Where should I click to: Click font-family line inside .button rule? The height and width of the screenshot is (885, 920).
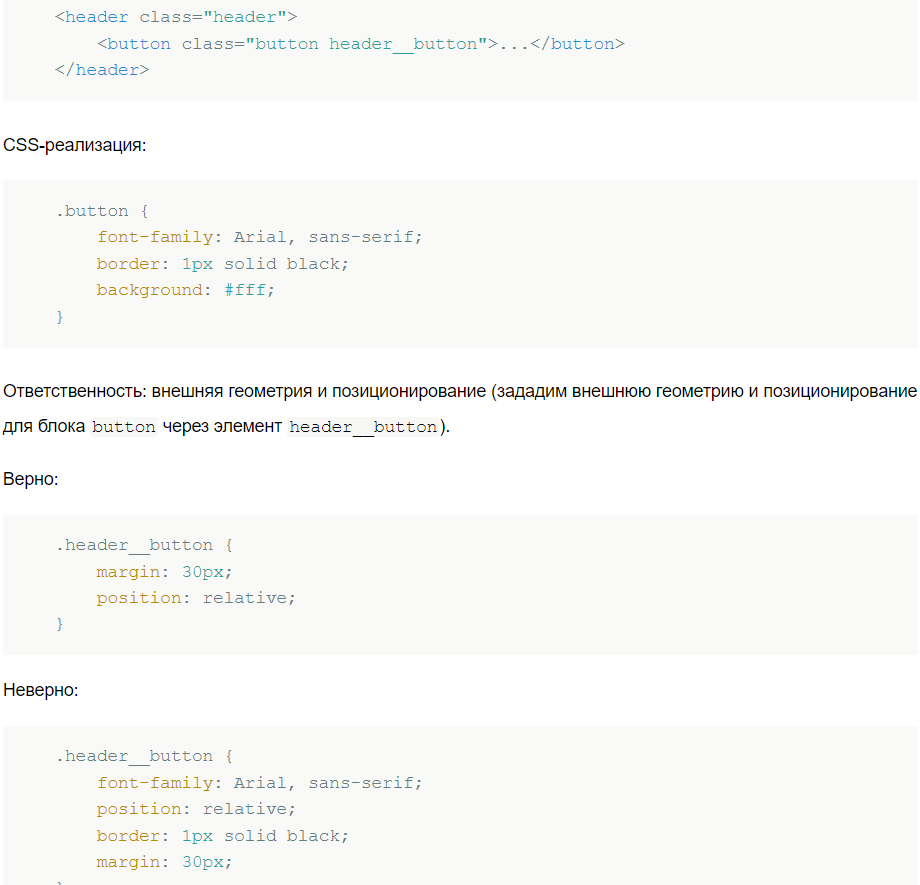pos(260,237)
